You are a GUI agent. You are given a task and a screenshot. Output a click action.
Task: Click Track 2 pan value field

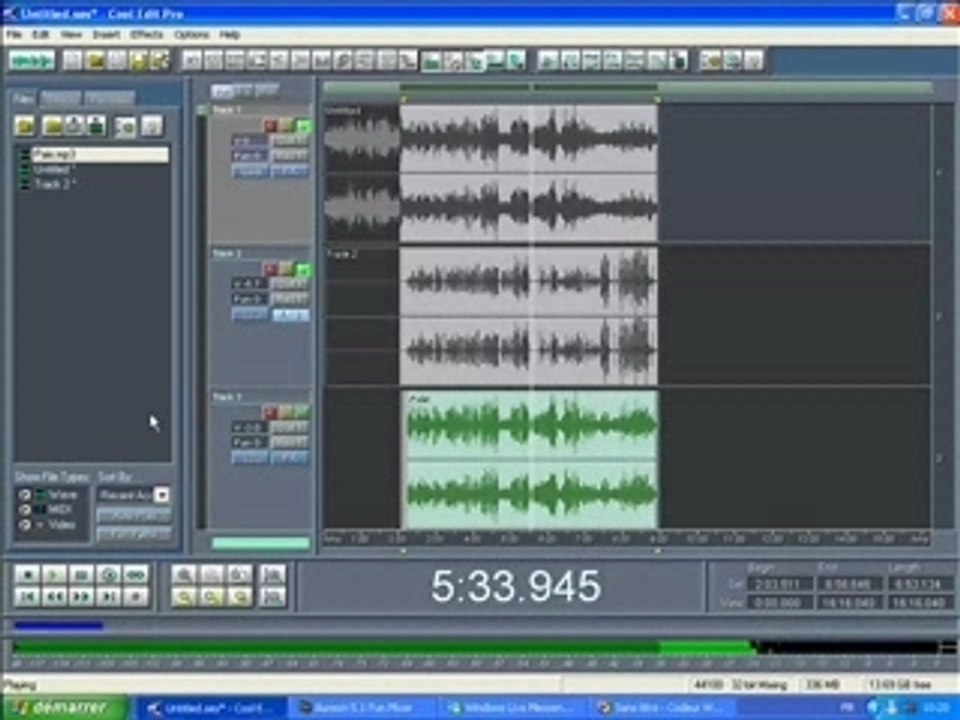pyautogui.click(x=250, y=299)
